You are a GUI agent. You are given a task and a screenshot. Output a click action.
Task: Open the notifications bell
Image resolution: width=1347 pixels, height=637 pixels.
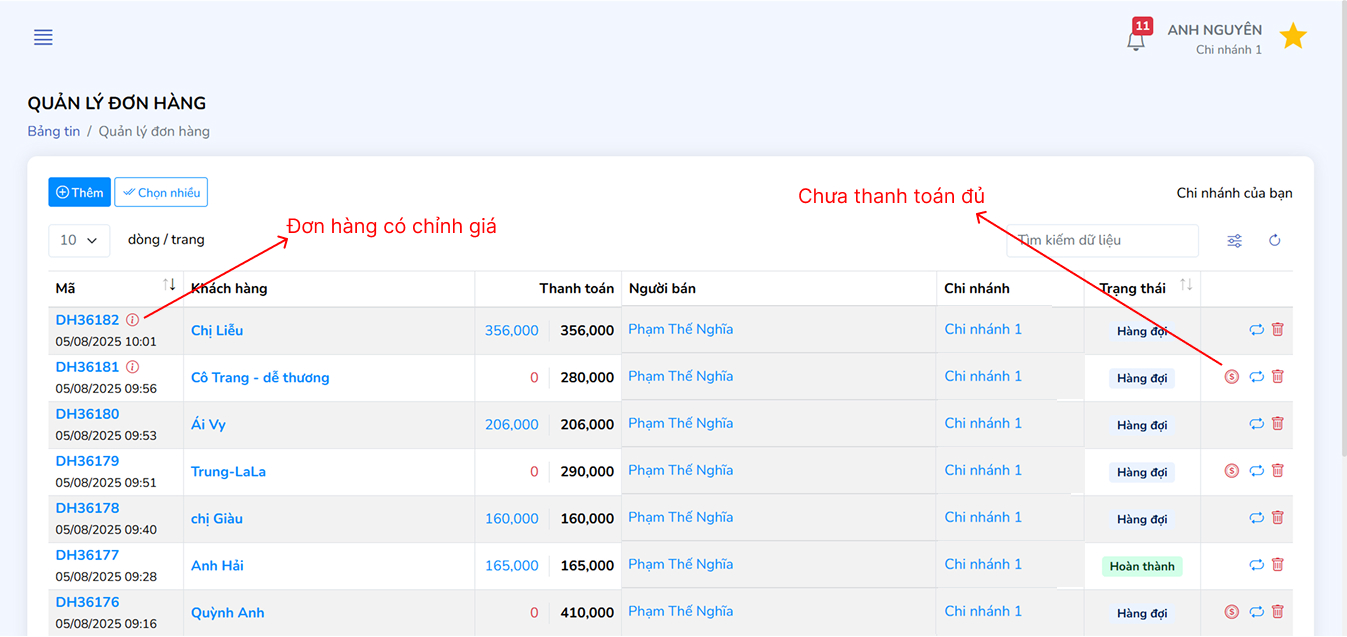click(x=1136, y=41)
